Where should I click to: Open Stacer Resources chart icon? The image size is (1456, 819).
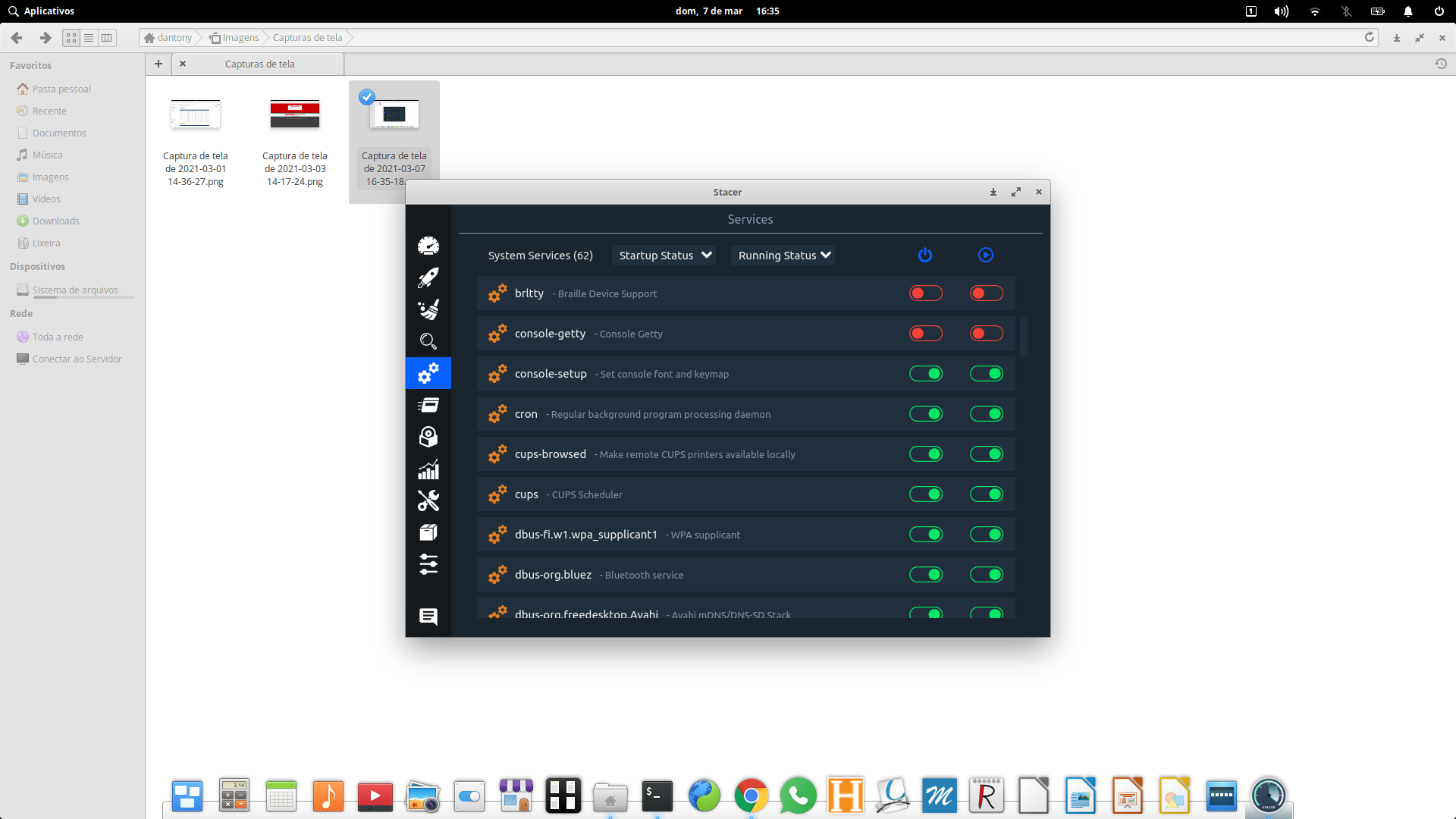coord(428,469)
